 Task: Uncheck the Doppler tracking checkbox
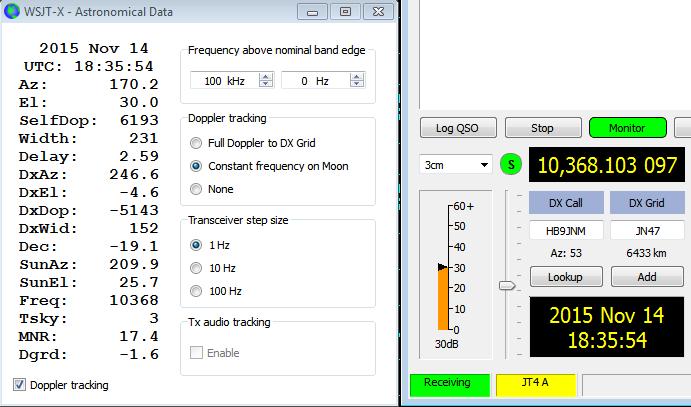(19, 385)
